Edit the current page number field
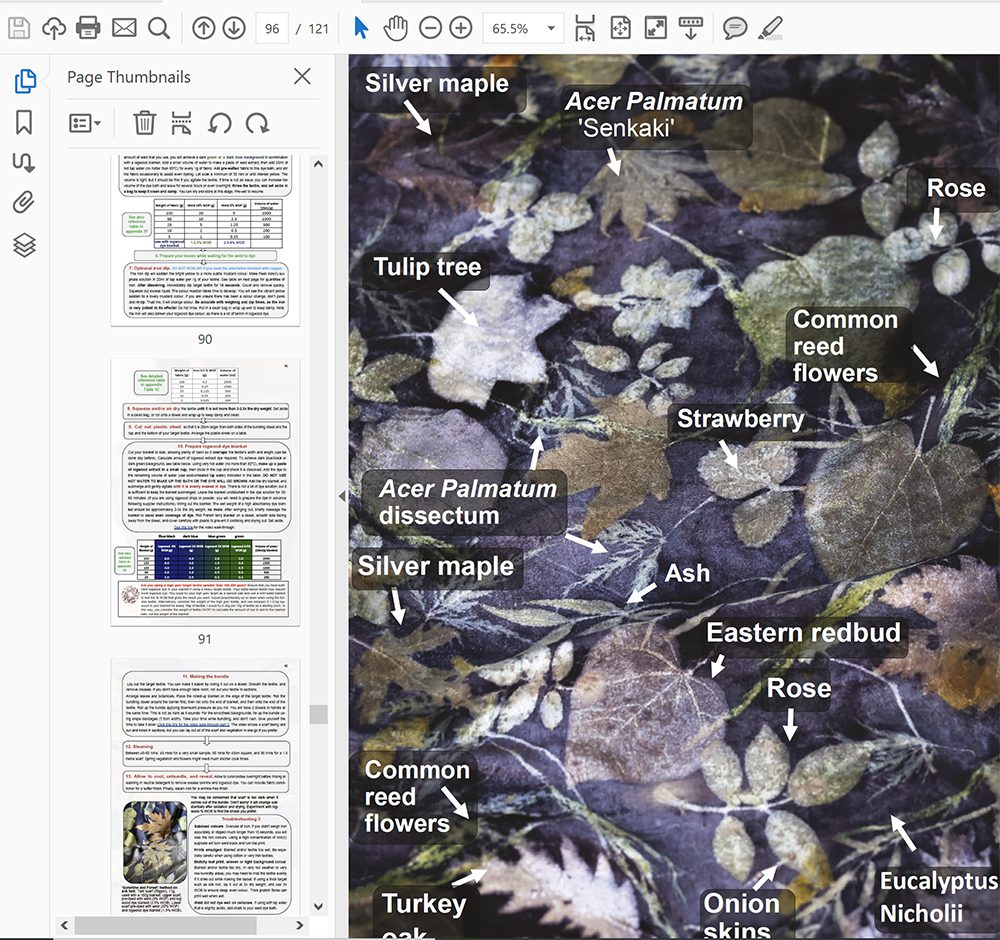The width and height of the screenshot is (1000, 940). 272,29
